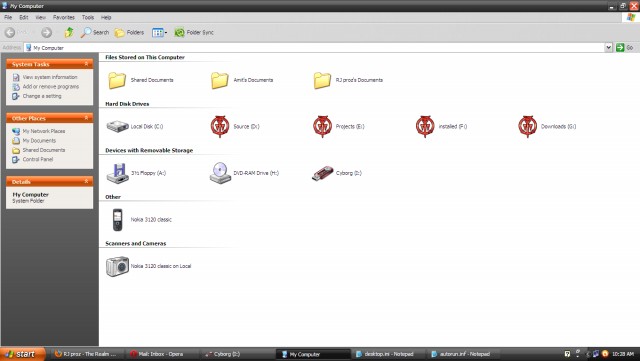Click the Files Stored on This Computer header
Image resolution: width=640 pixels, height=361 pixels.
tap(145, 57)
